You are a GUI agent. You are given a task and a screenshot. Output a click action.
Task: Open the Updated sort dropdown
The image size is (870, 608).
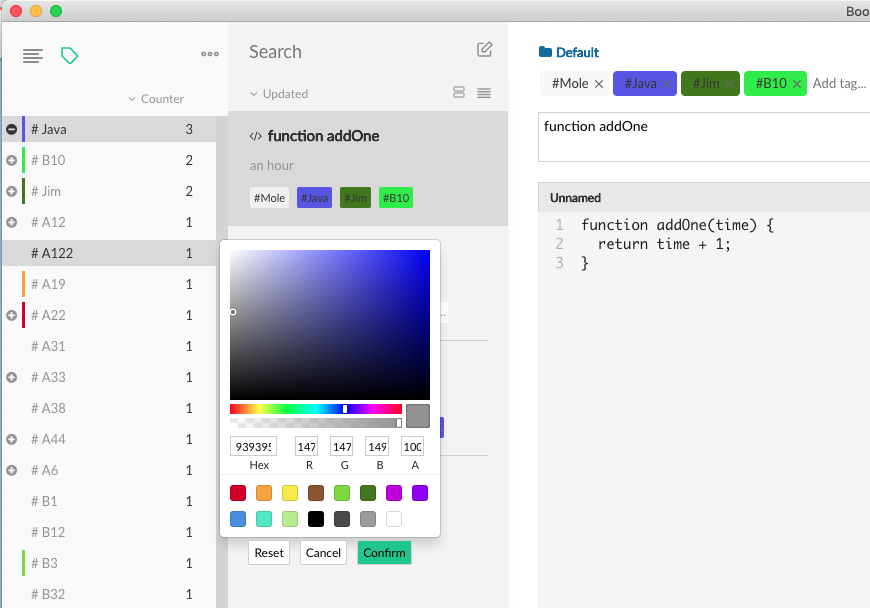point(279,94)
